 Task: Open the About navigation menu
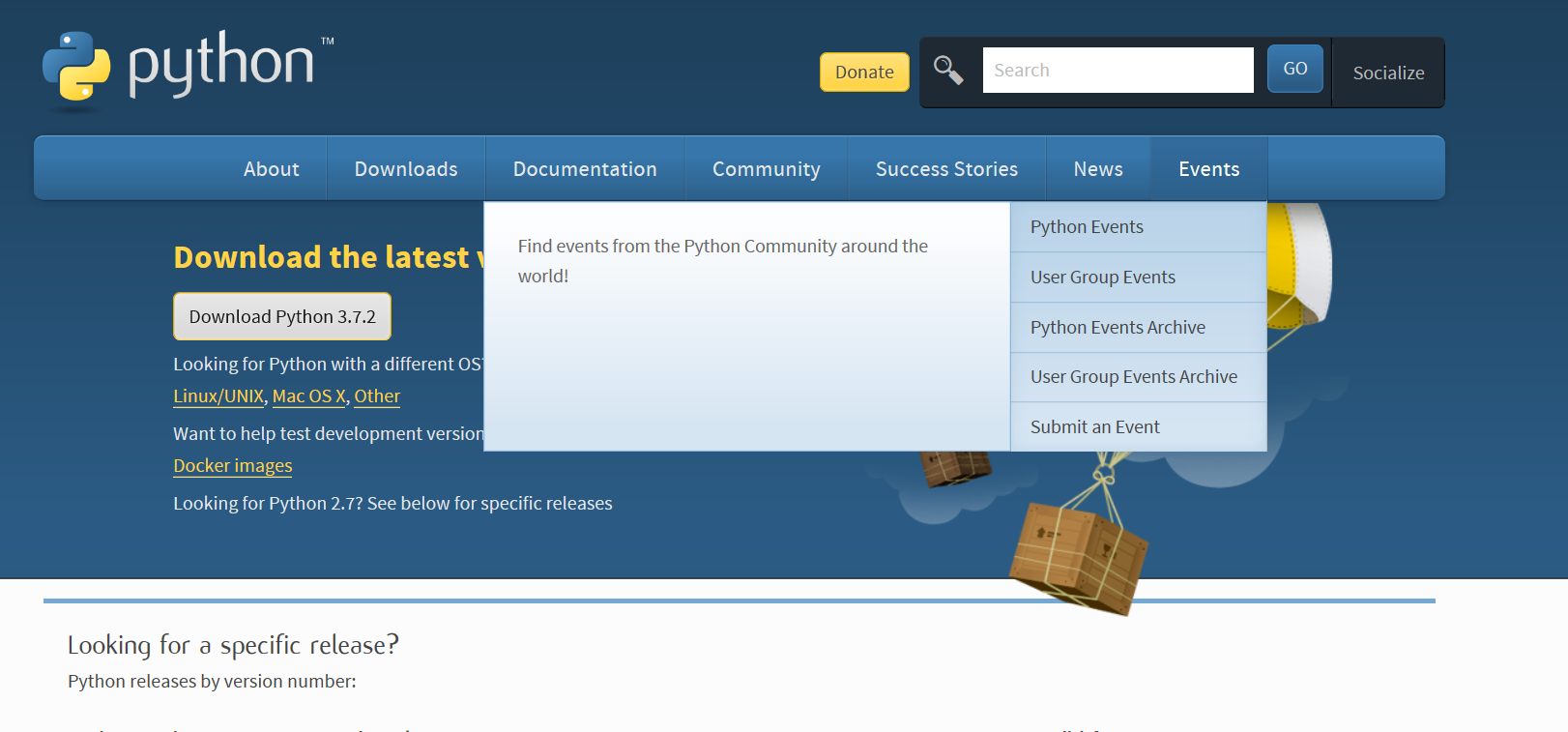point(271,169)
